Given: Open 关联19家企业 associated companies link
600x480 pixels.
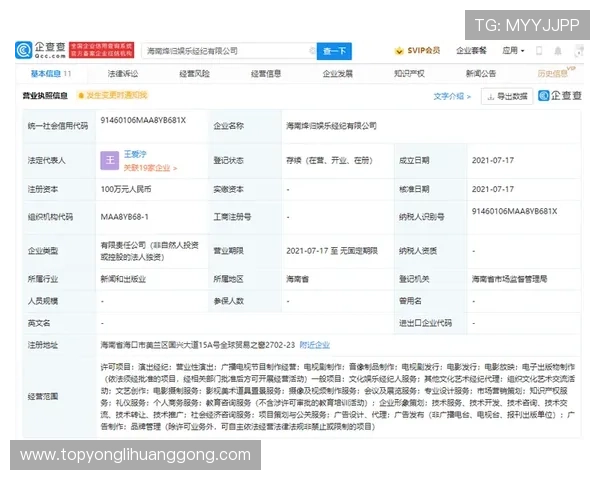Looking at the screenshot, I should tap(150, 168).
